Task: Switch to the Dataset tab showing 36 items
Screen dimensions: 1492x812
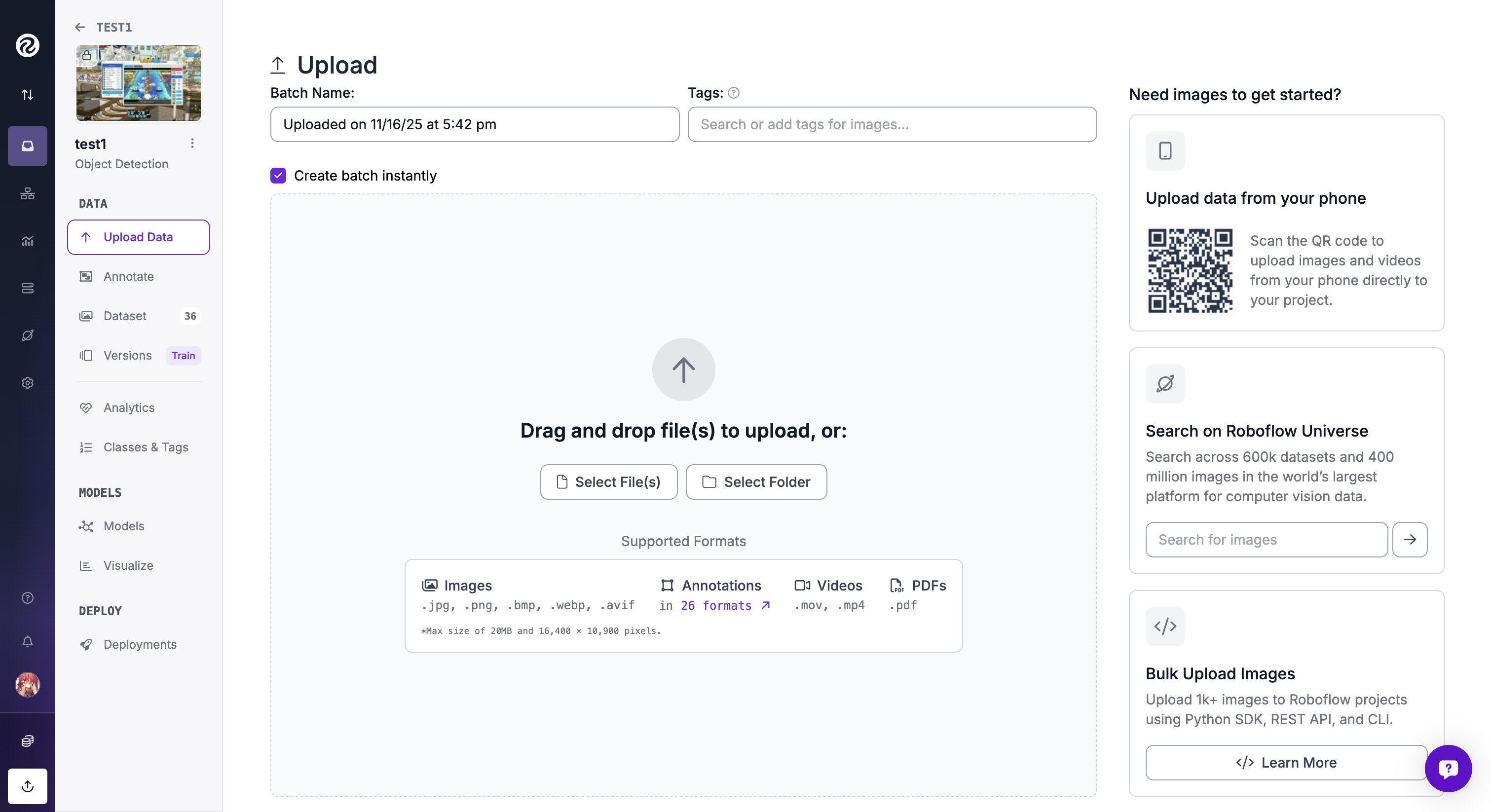Action: click(124, 316)
